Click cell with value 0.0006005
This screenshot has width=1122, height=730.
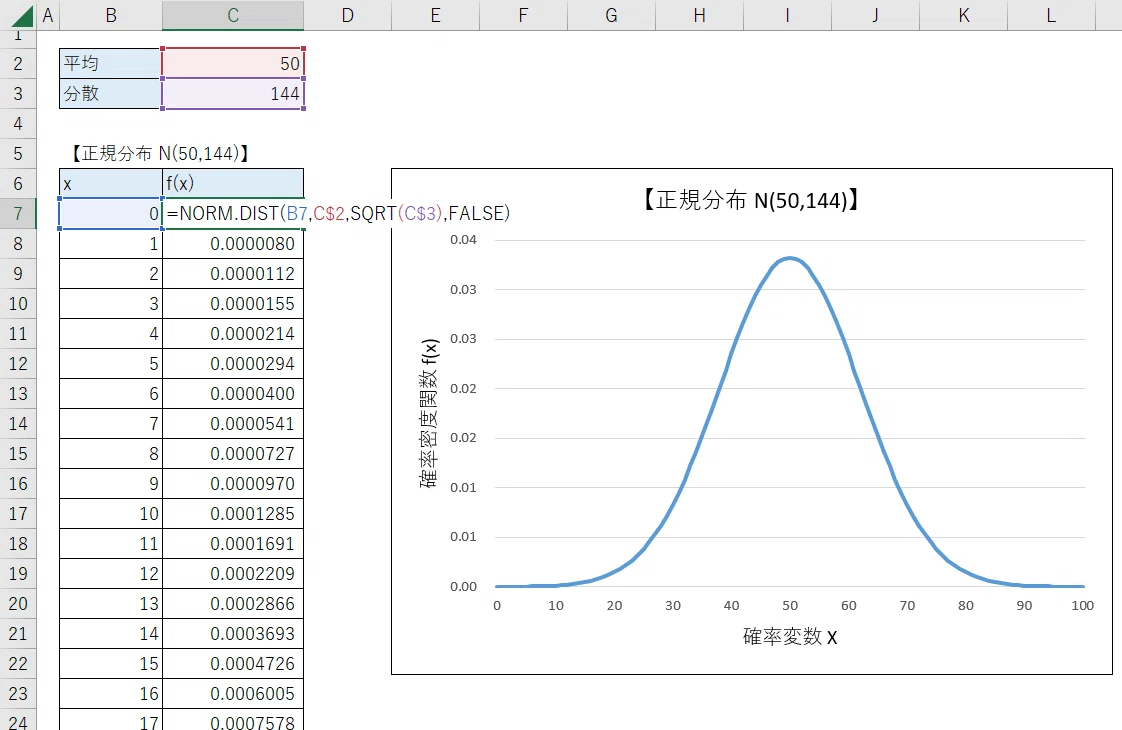(233, 694)
